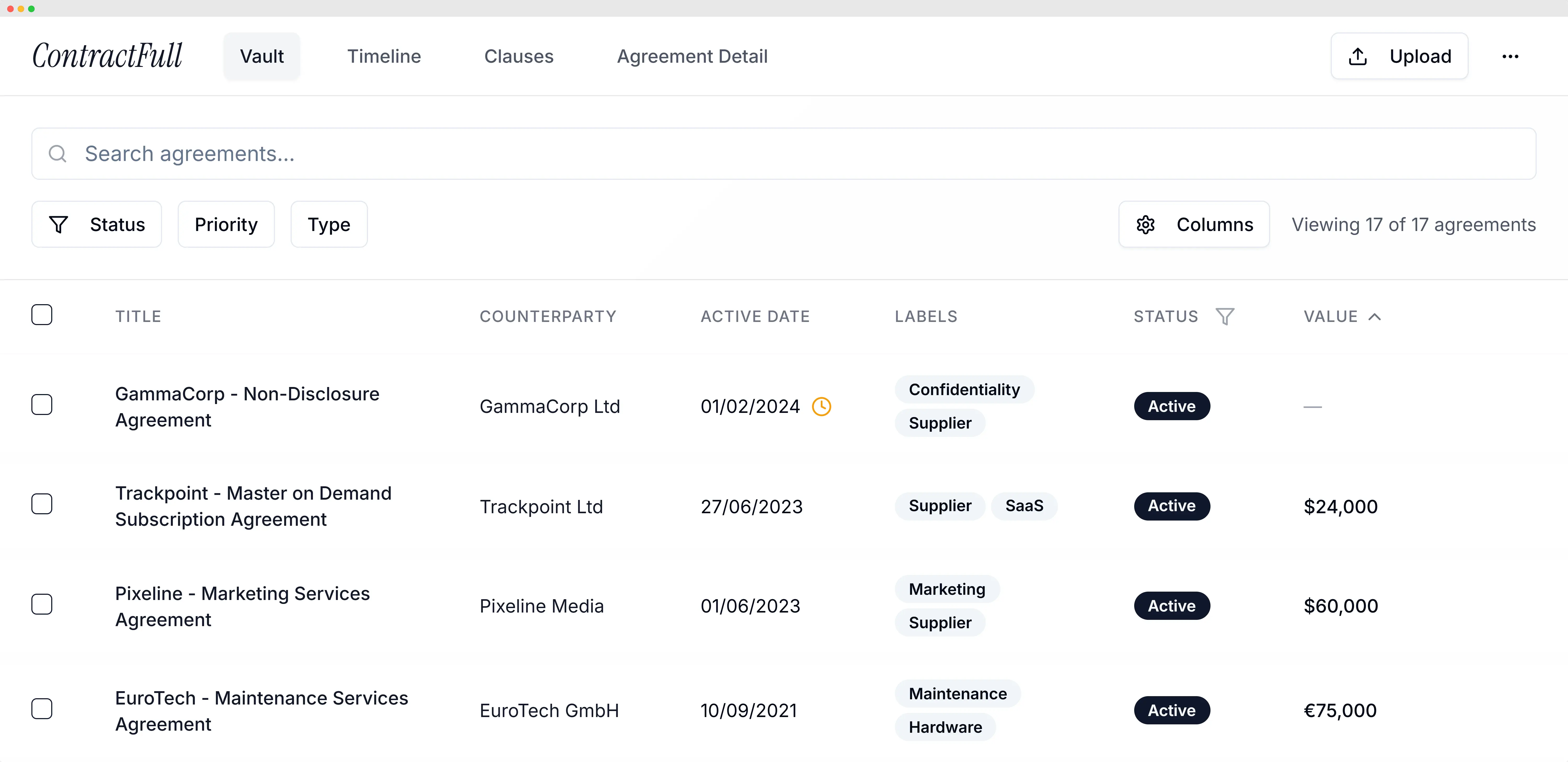Click the date 10/09/2021

point(749,711)
